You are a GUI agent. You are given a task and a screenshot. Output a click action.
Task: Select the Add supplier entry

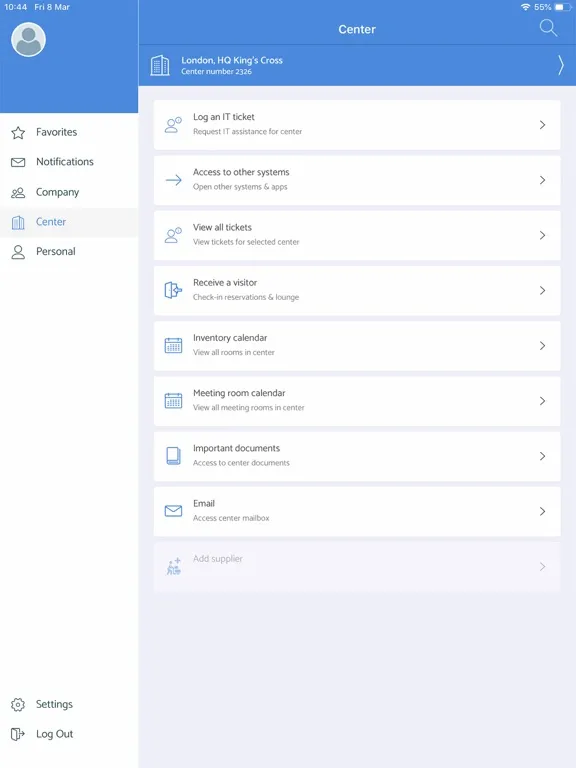[357, 567]
